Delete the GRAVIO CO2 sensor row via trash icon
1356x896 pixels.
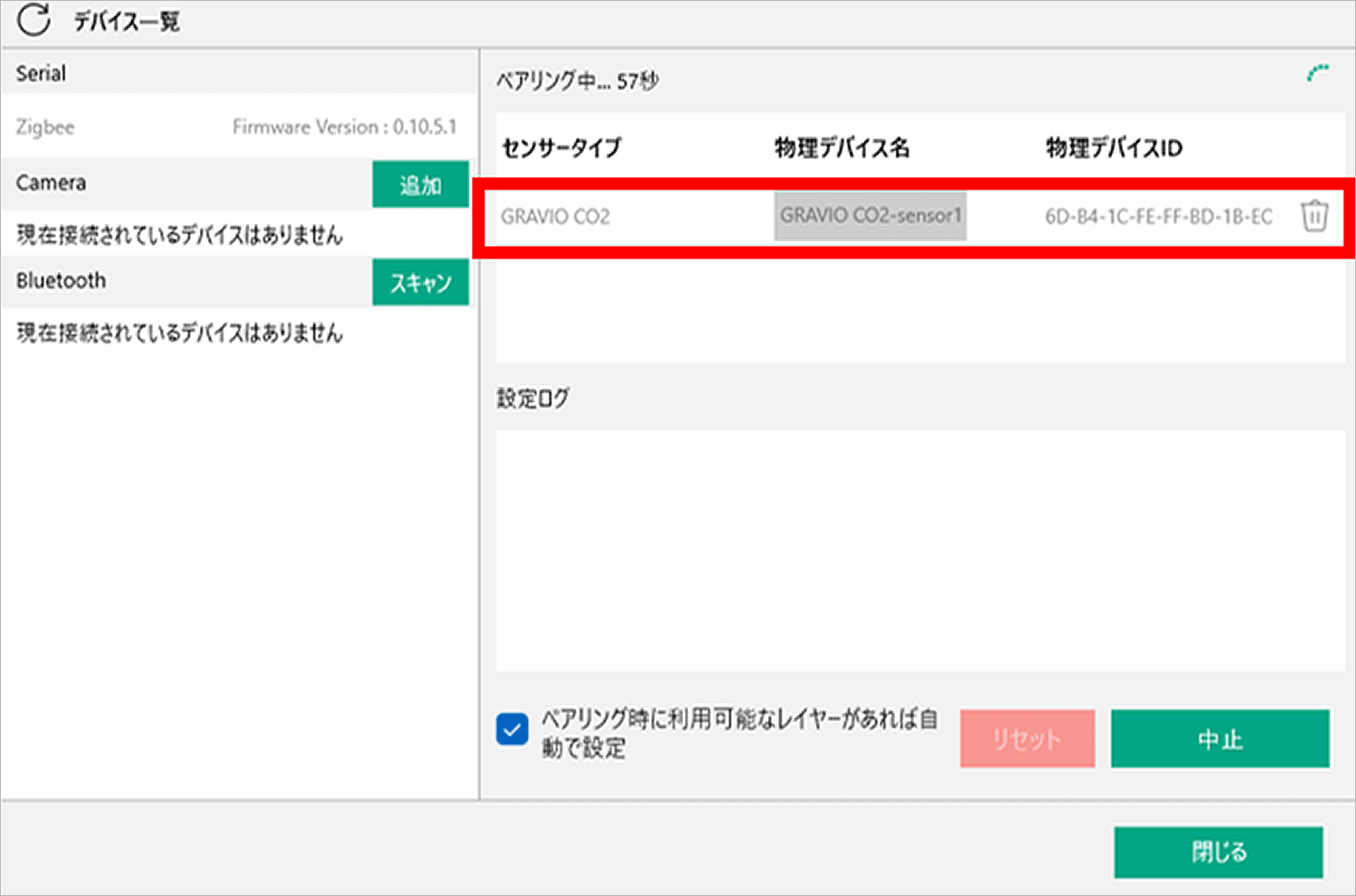coord(1314,216)
